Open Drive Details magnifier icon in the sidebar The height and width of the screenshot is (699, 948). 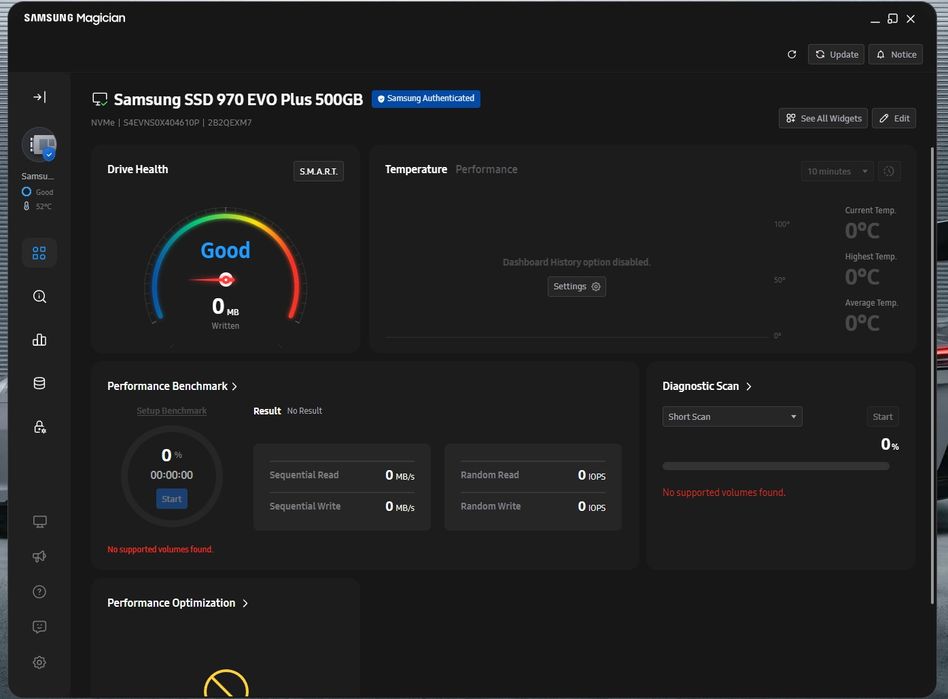click(x=39, y=296)
